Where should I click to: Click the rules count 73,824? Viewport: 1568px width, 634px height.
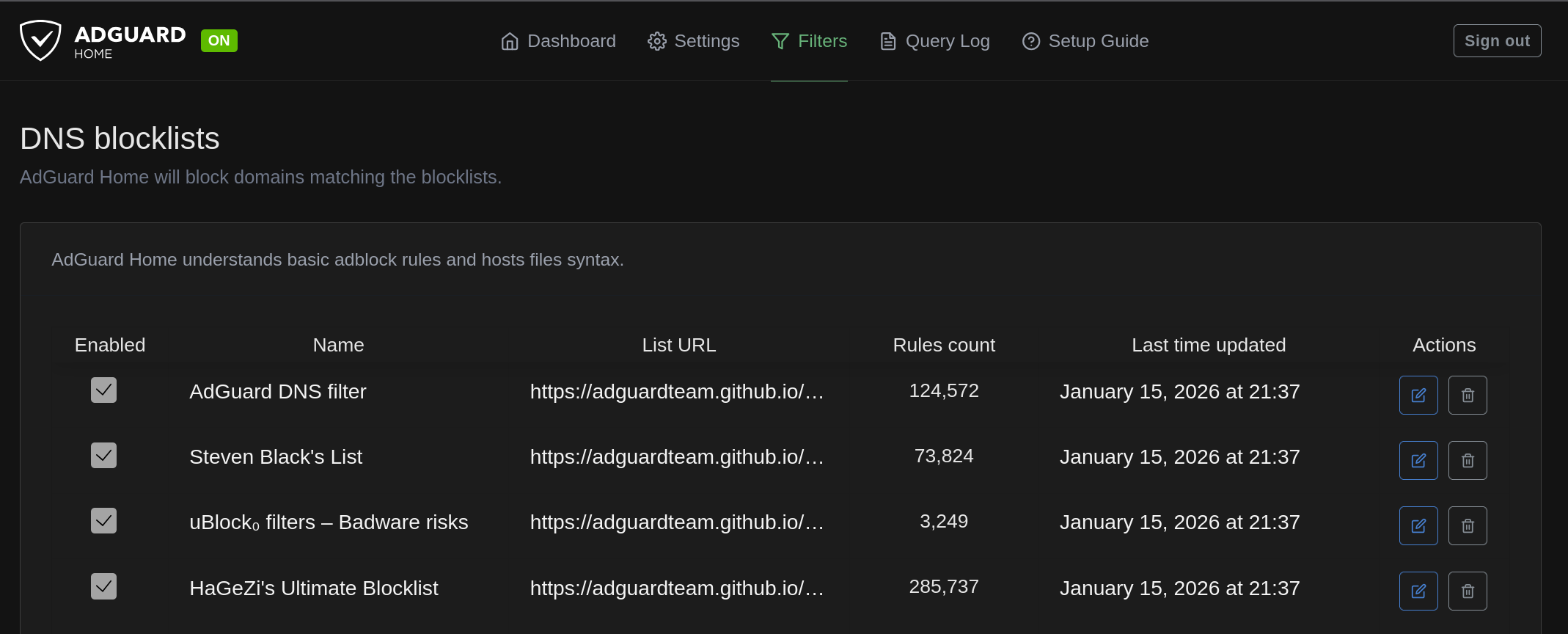click(944, 456)
